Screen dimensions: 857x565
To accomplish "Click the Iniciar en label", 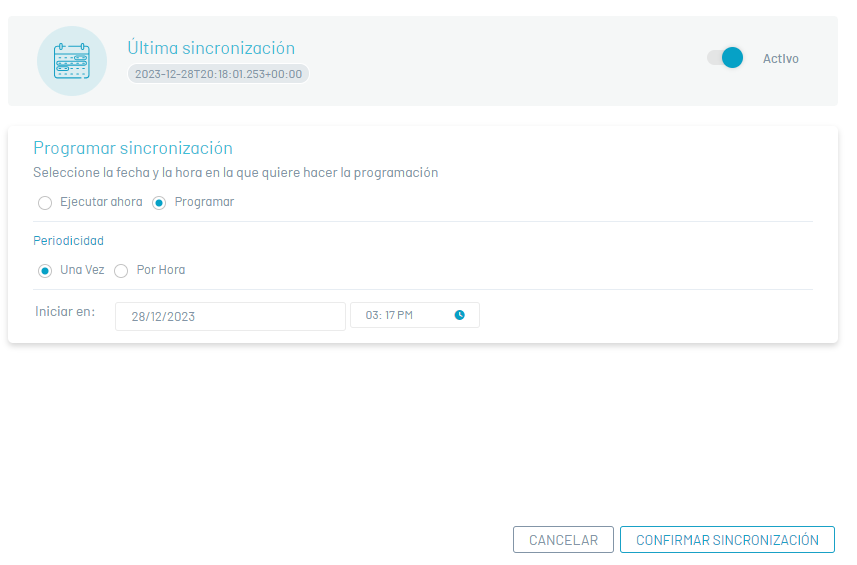I will (65, 311).
